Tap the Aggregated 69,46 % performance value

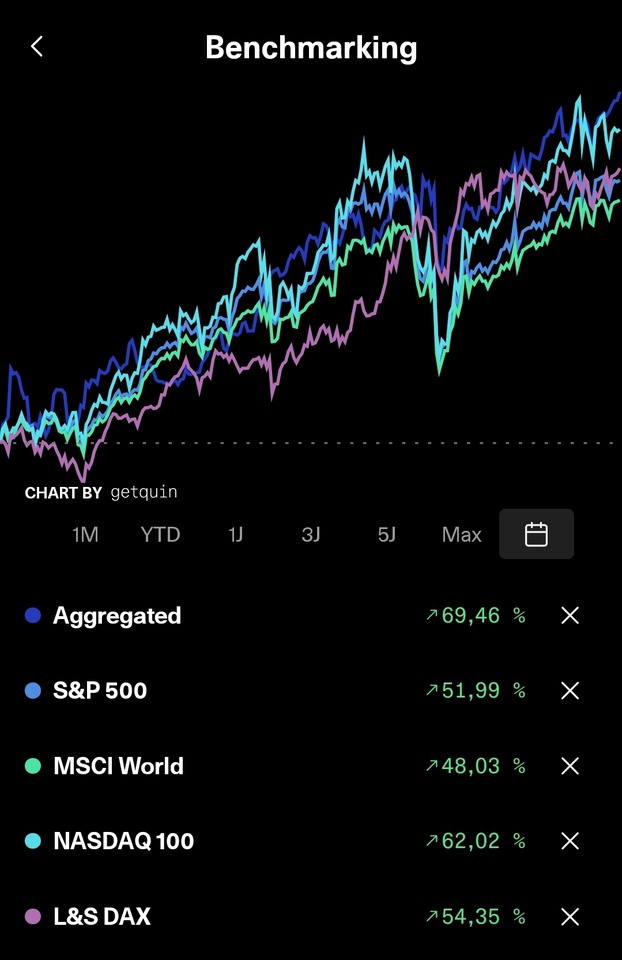475,616
